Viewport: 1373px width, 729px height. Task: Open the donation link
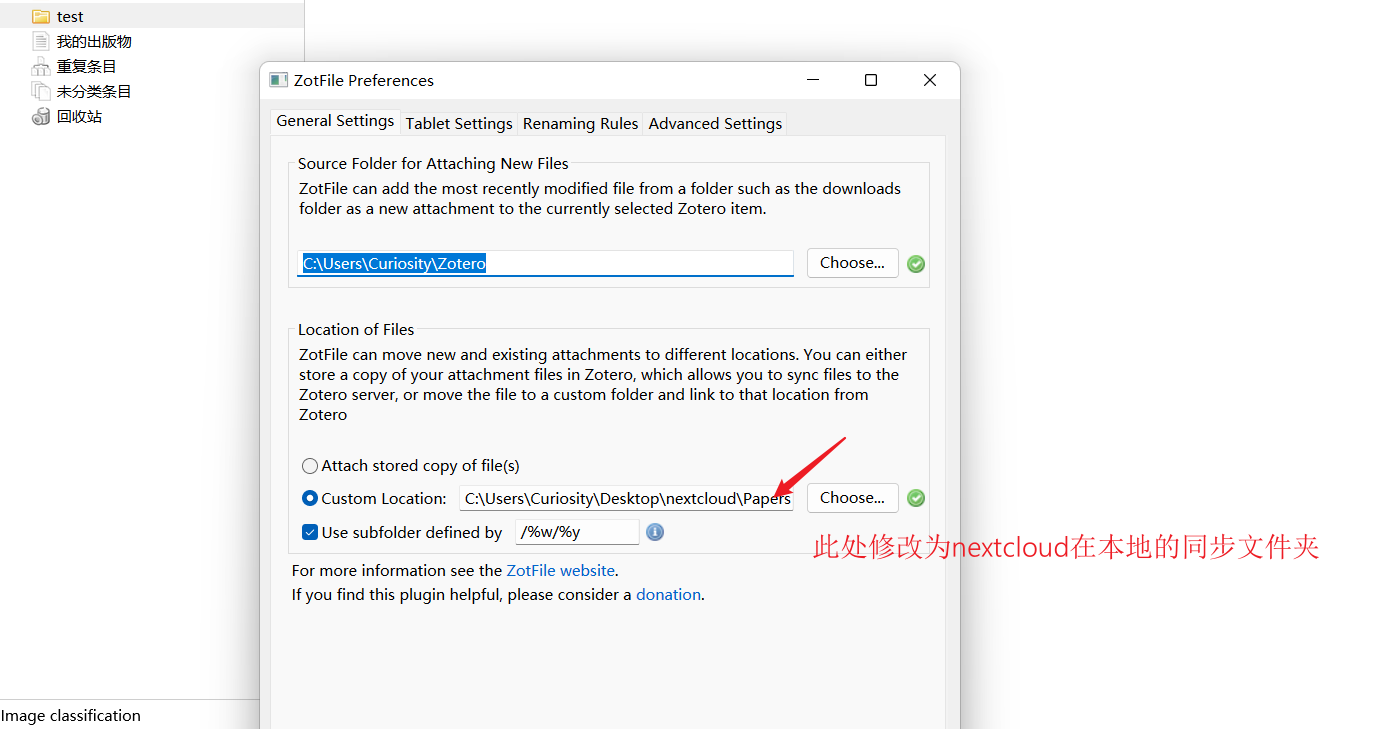668,595
